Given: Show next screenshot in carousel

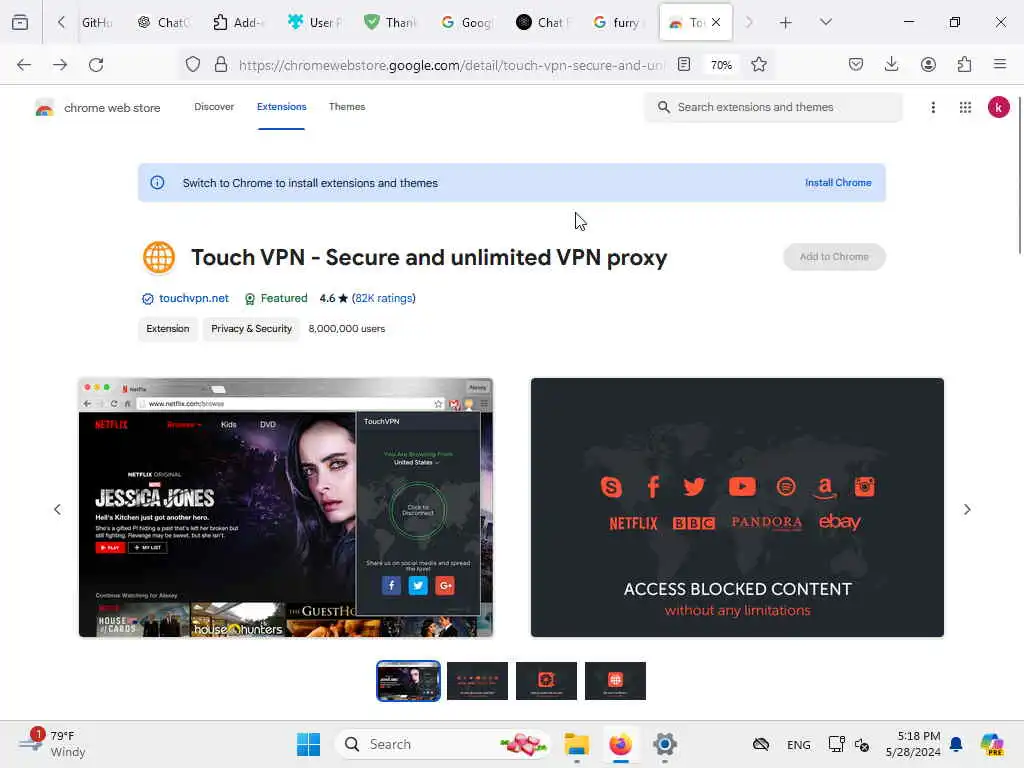Looking at the screenshot, I should (967, 509).
